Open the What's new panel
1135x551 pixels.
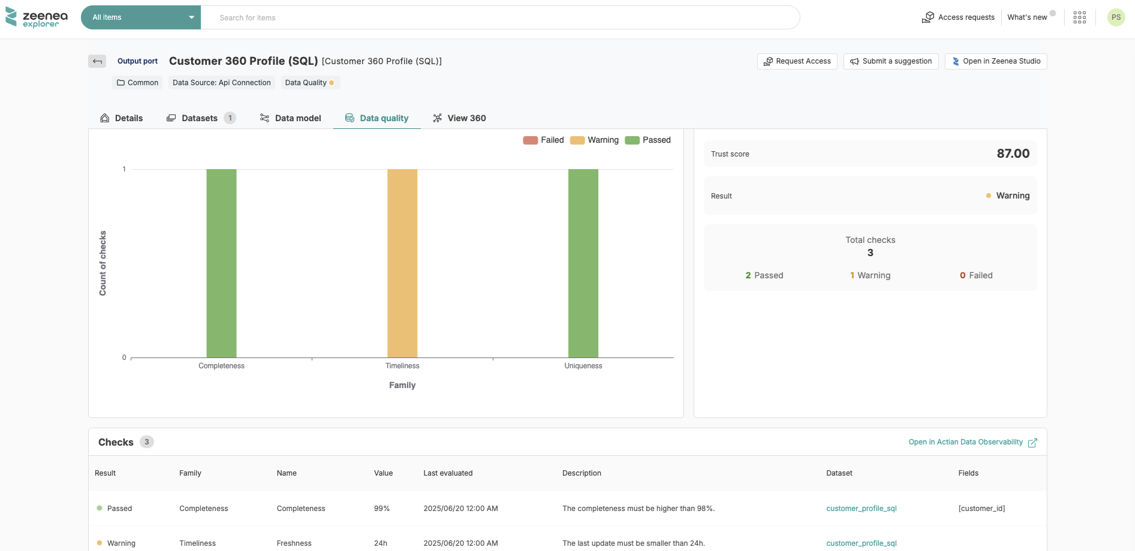(x=1027, y=17)
